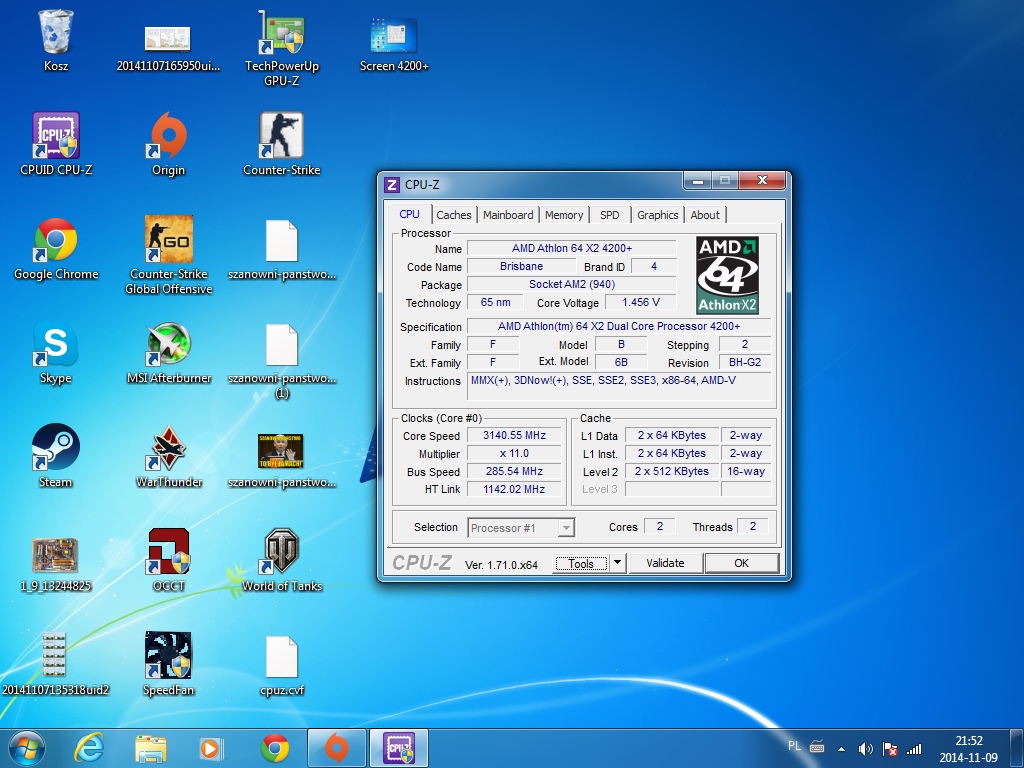Image resolution: width=1024 pixels, height=768 pixels.
Task: Click the Technology value 65 nm
Action: coord(495,302)
